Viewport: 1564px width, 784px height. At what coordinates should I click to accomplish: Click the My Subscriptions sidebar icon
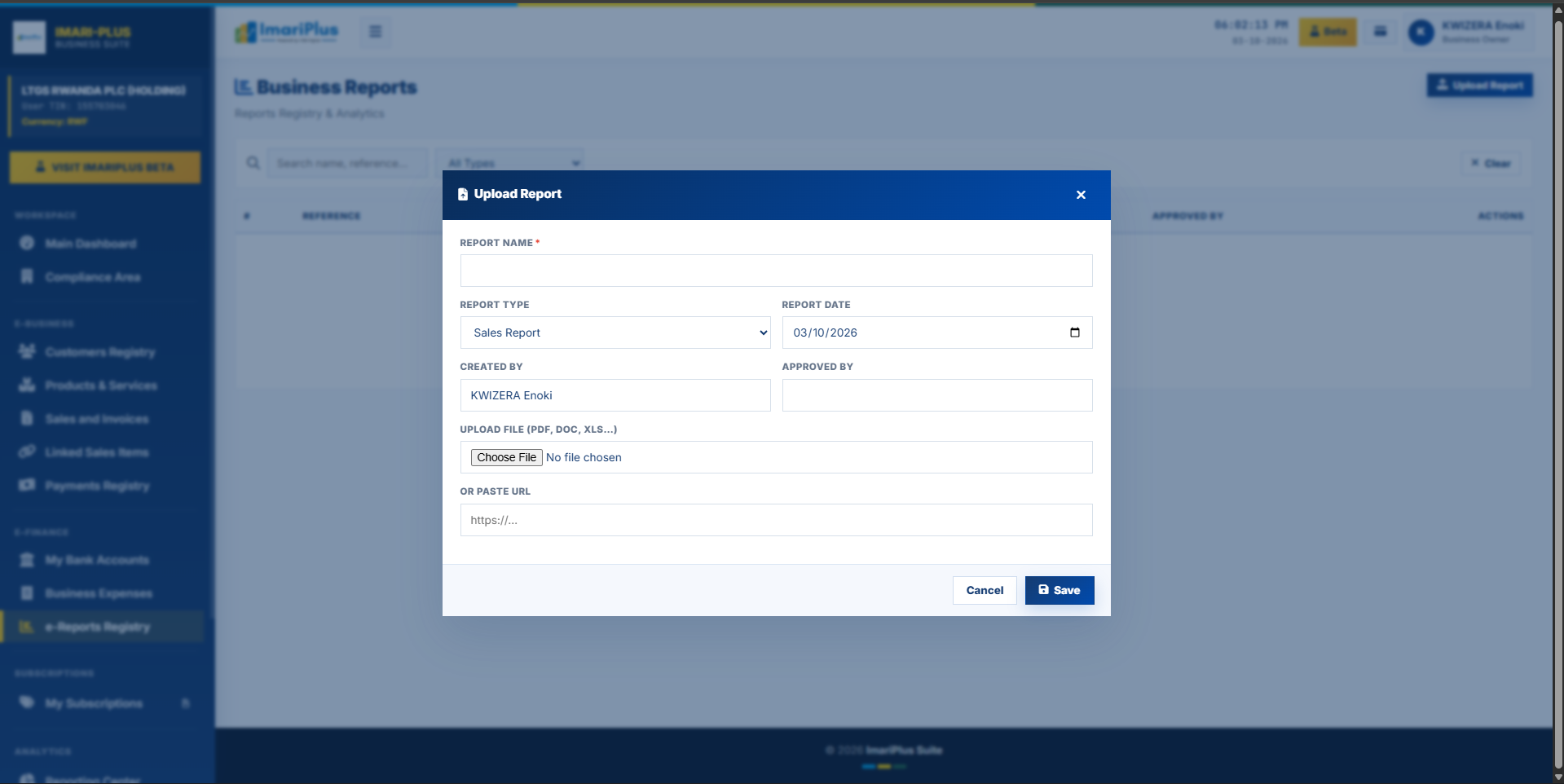[27, 703]
